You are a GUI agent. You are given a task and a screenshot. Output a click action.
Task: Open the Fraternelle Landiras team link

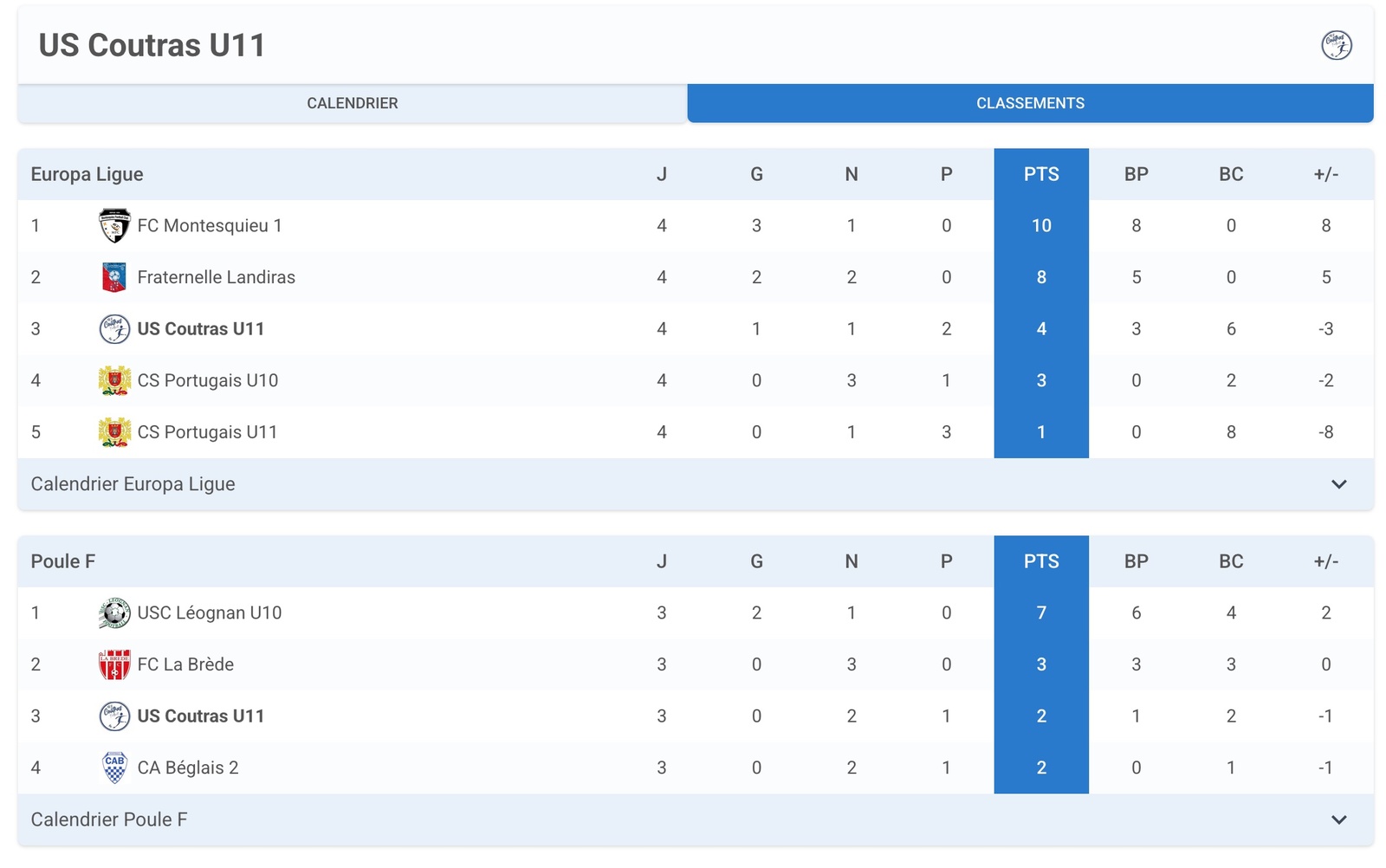217,277
